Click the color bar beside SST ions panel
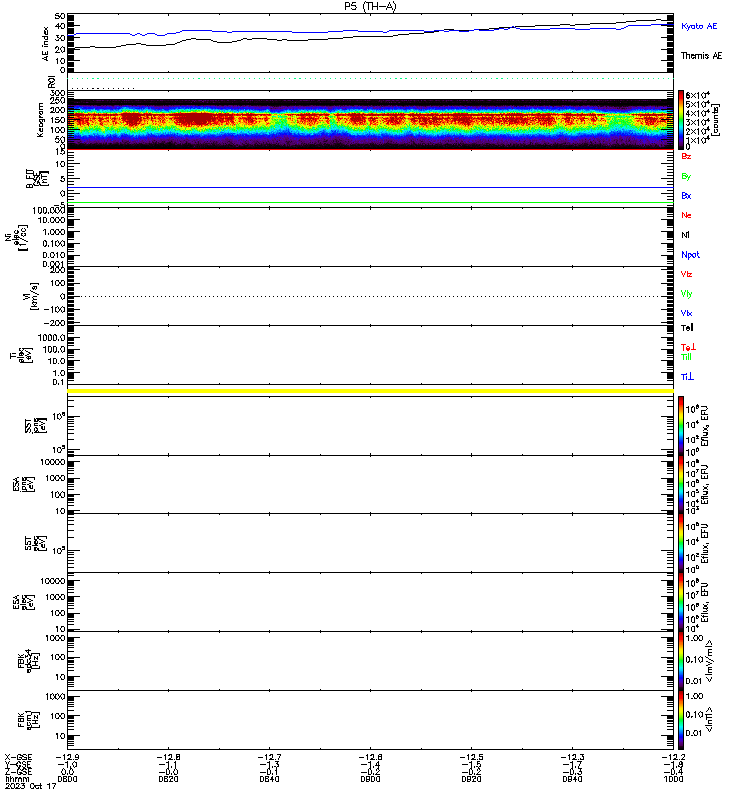 coord(681,426)
